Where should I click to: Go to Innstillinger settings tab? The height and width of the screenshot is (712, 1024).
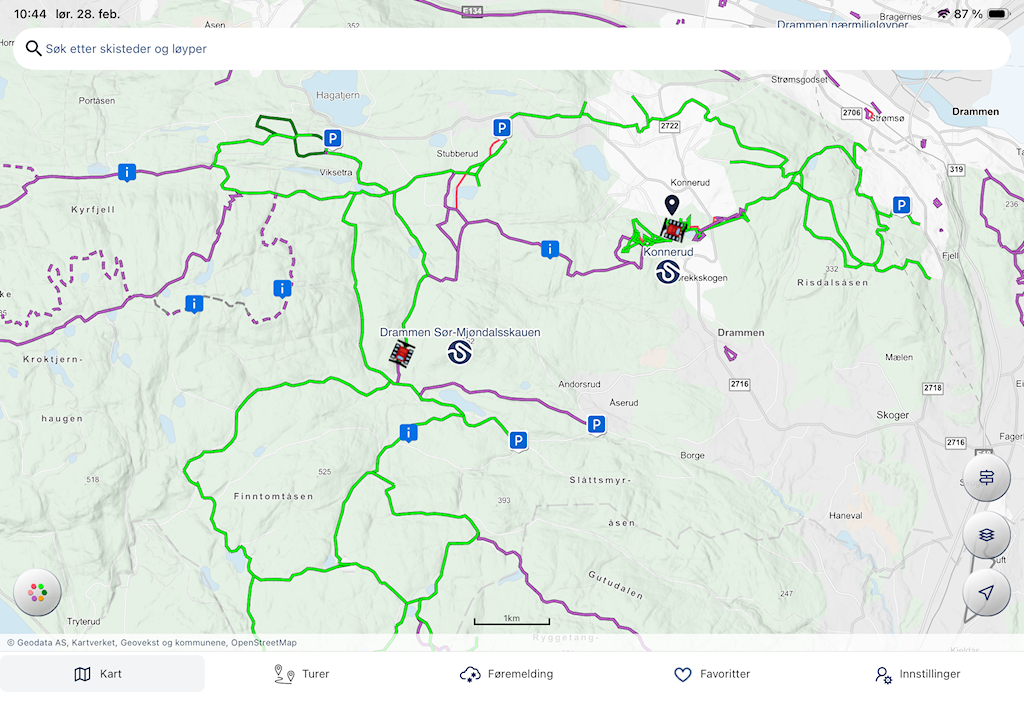coord(916,674)
